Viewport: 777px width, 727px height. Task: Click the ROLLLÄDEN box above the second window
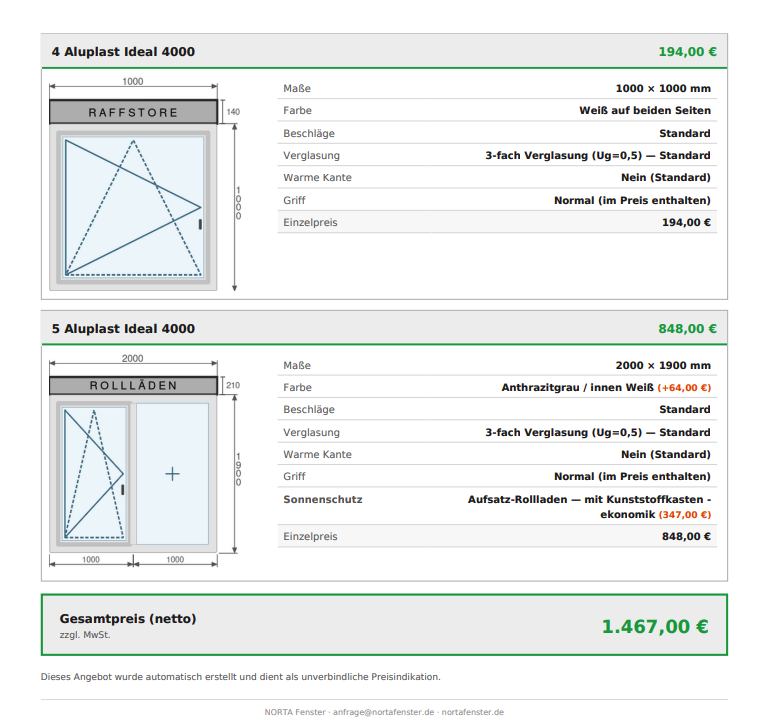click(133, 386)
